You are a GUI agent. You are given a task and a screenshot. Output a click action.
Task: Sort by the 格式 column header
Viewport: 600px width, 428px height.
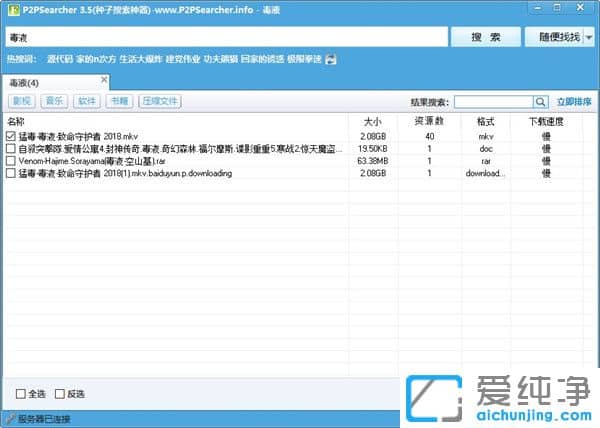(486, 122)
